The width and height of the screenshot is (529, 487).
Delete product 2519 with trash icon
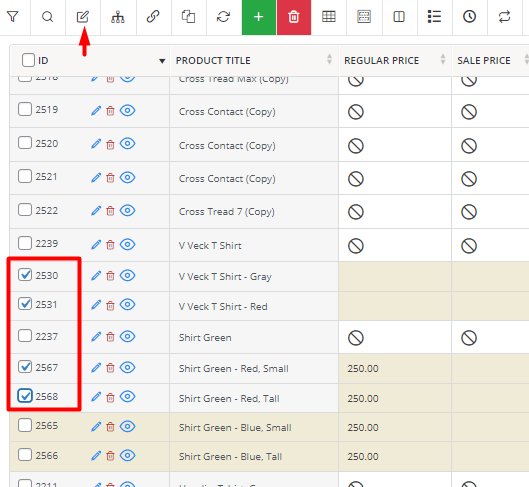pos(110,111)
